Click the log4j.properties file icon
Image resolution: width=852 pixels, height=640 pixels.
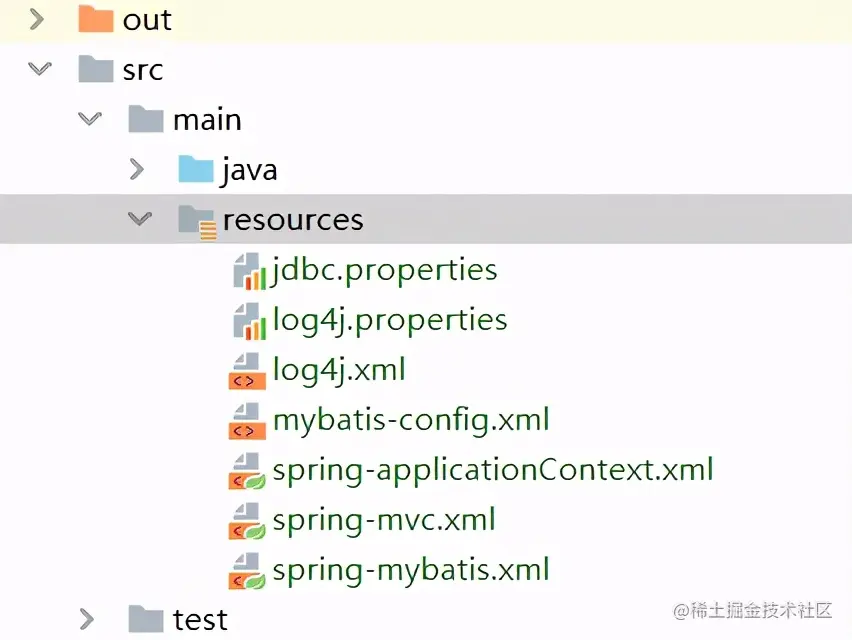249,321
